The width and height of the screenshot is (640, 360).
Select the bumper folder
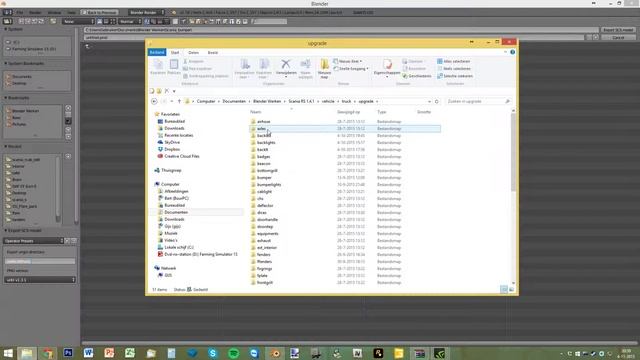coord(264,178)
